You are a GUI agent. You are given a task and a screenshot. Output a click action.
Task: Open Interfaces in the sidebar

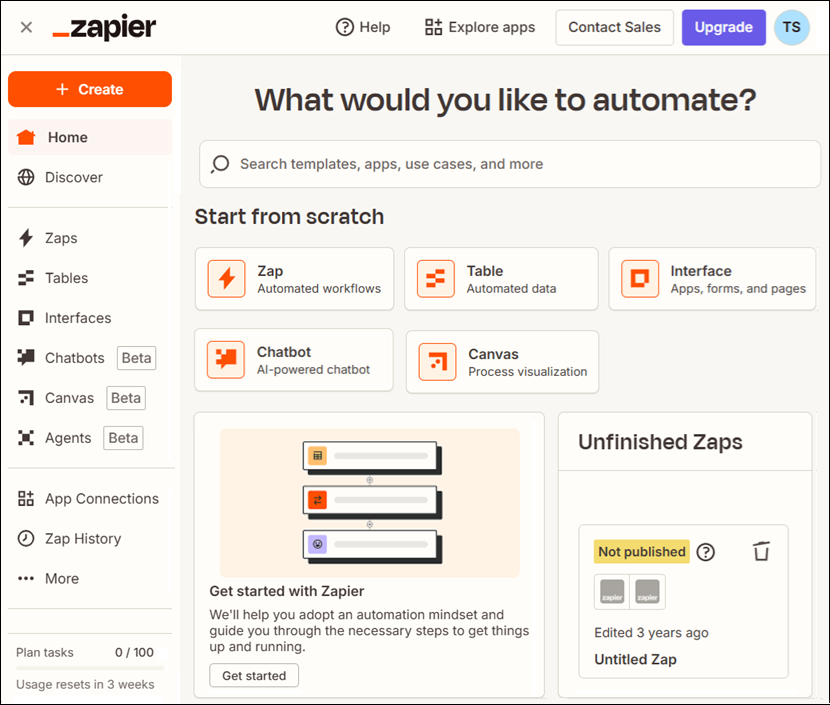[x=90, y=318]
